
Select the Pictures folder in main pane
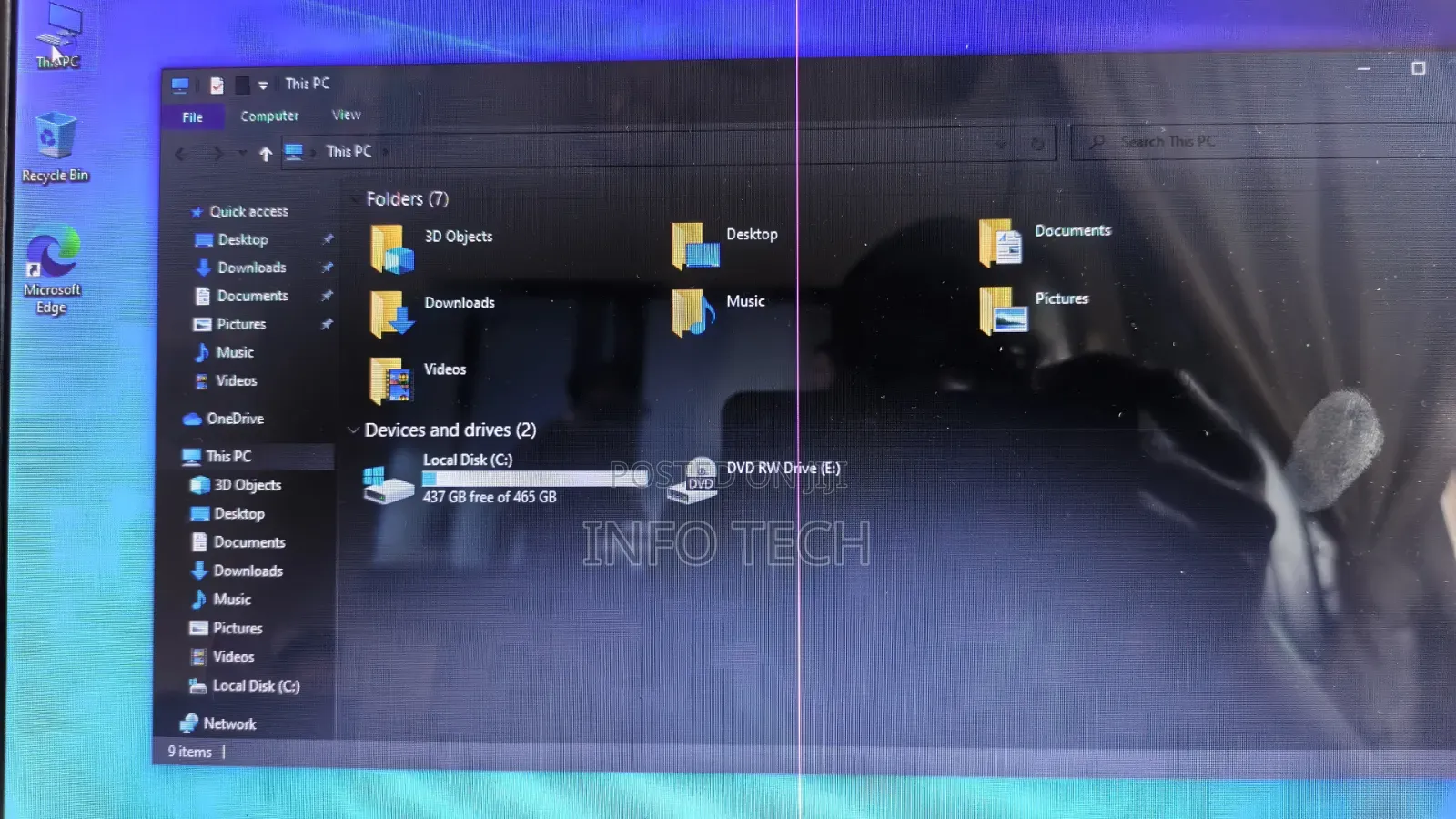click(x=1004, y=310)
